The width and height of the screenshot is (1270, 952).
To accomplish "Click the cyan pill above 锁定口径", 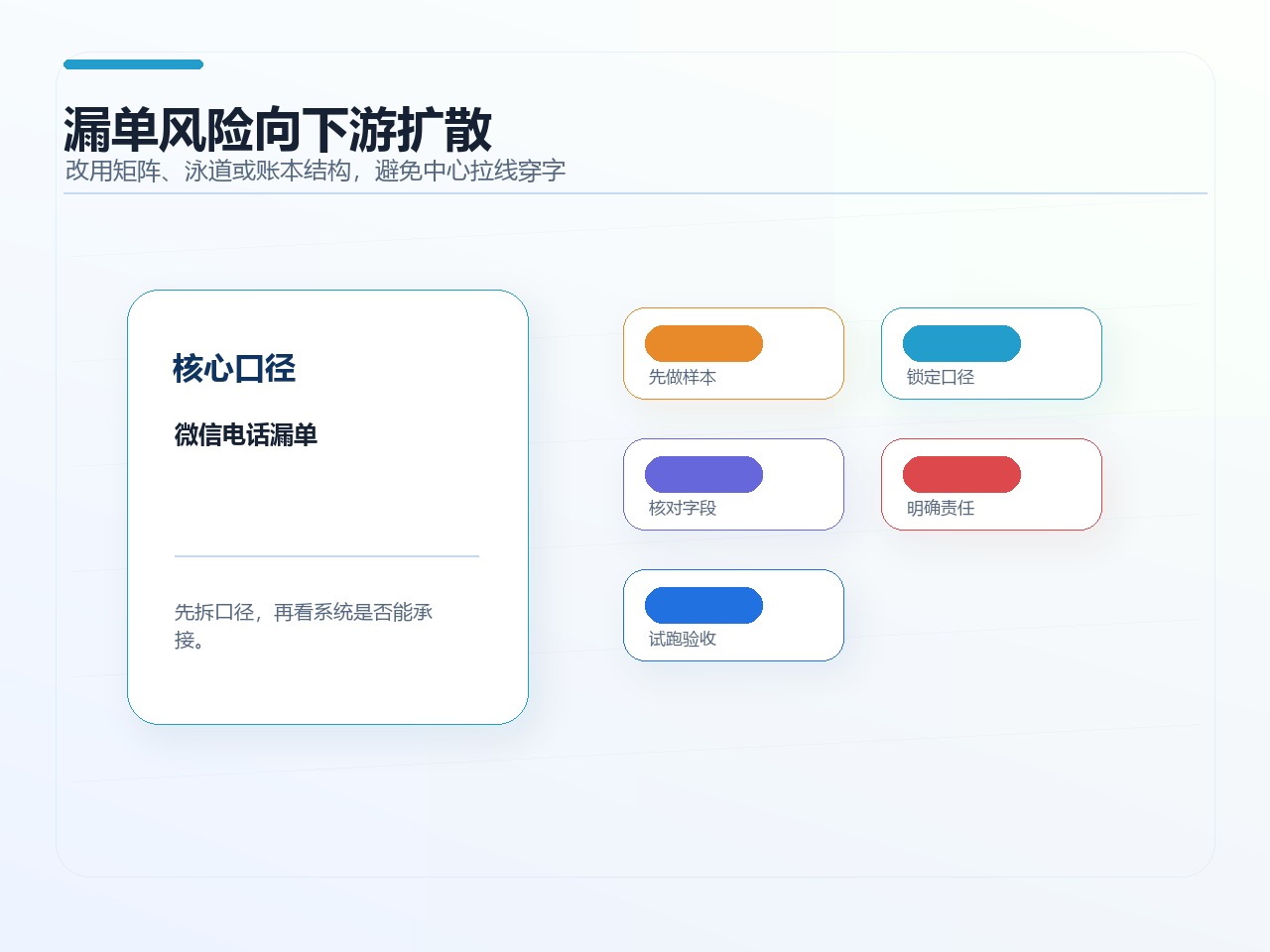I will [x=961, y=343].
